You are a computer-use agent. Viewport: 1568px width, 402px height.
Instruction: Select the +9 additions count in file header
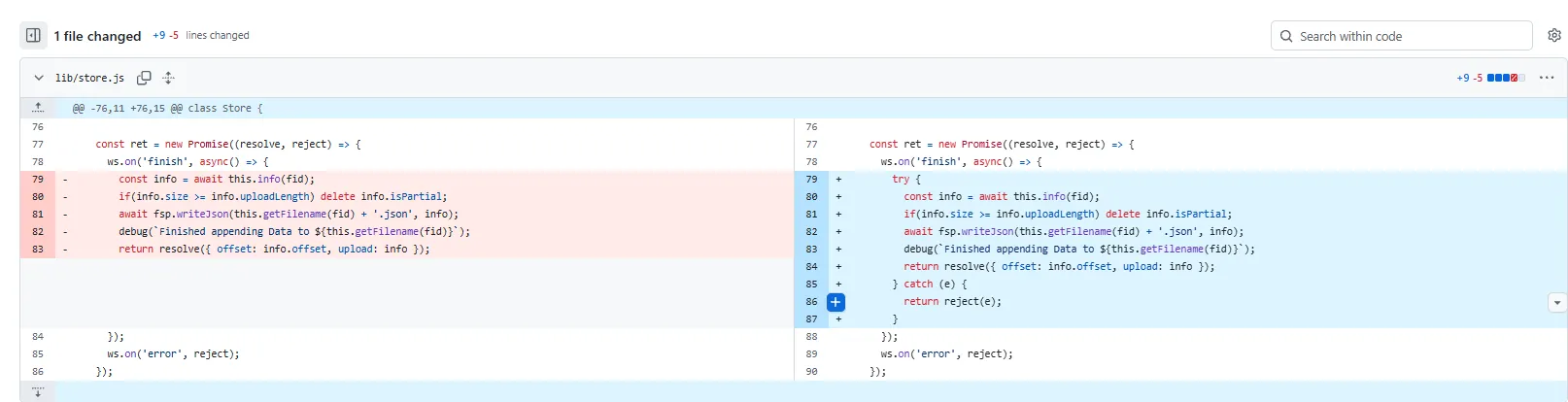click(1462, 78)
